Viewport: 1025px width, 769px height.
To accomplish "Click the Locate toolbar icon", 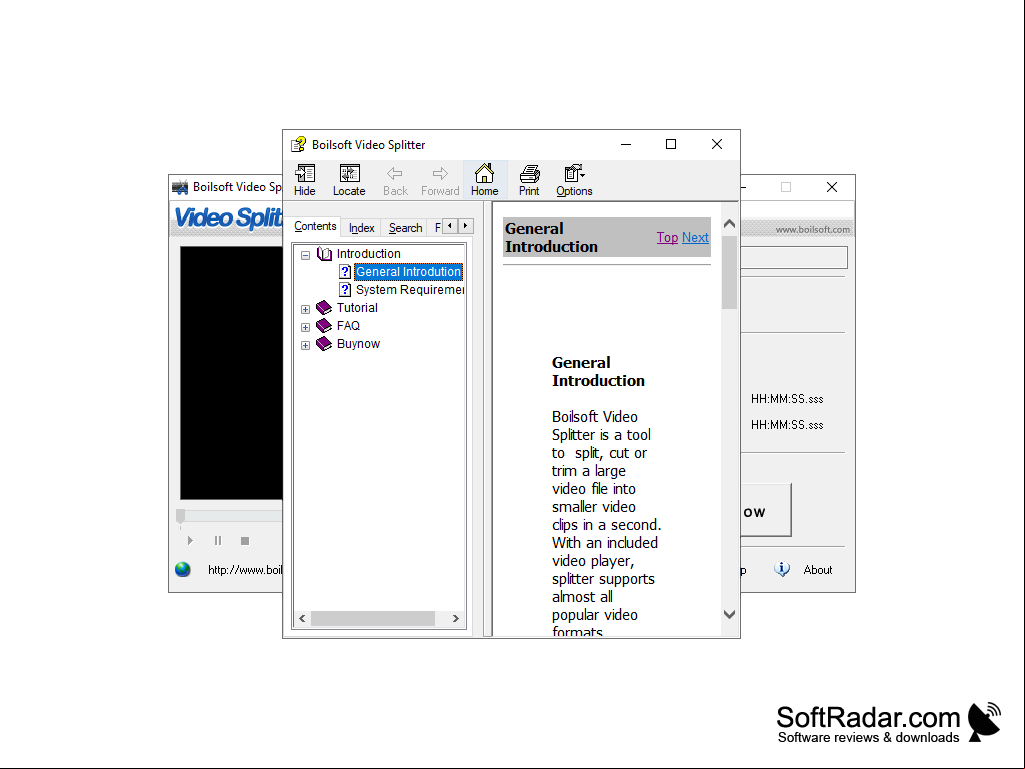I will (349, 180).
